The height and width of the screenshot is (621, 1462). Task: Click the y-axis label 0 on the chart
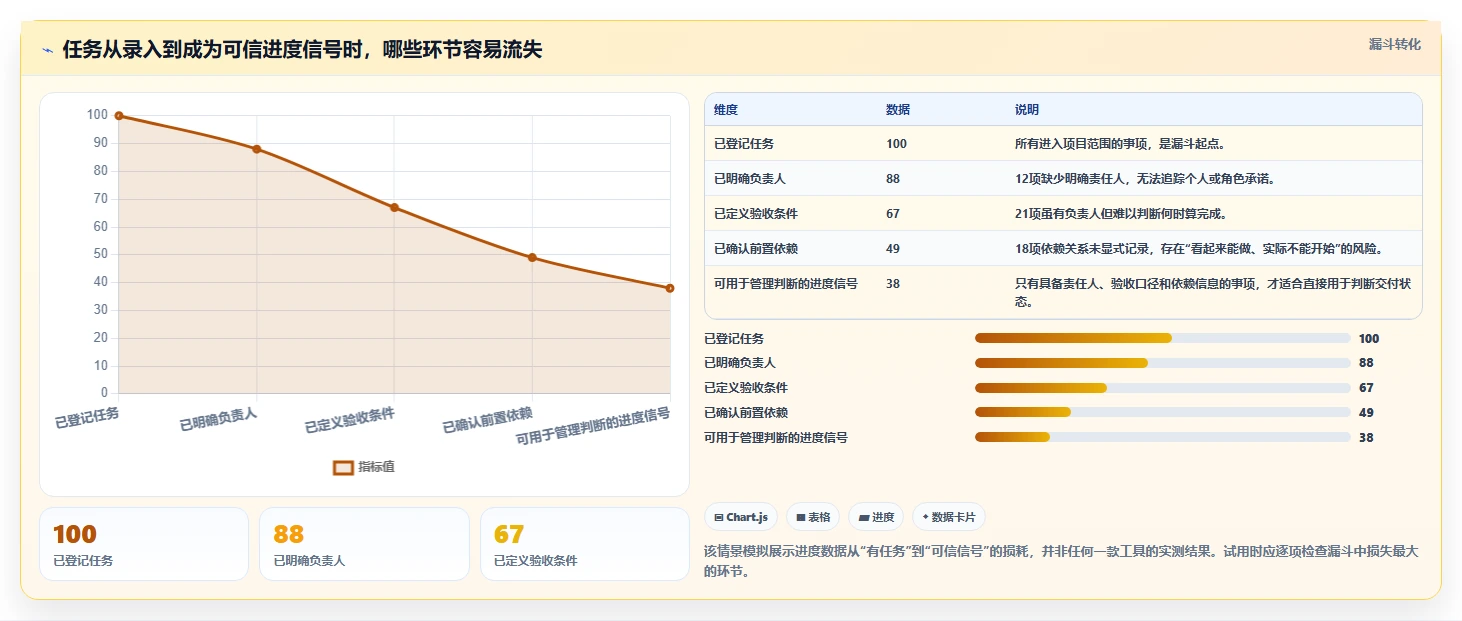(104, 393)
